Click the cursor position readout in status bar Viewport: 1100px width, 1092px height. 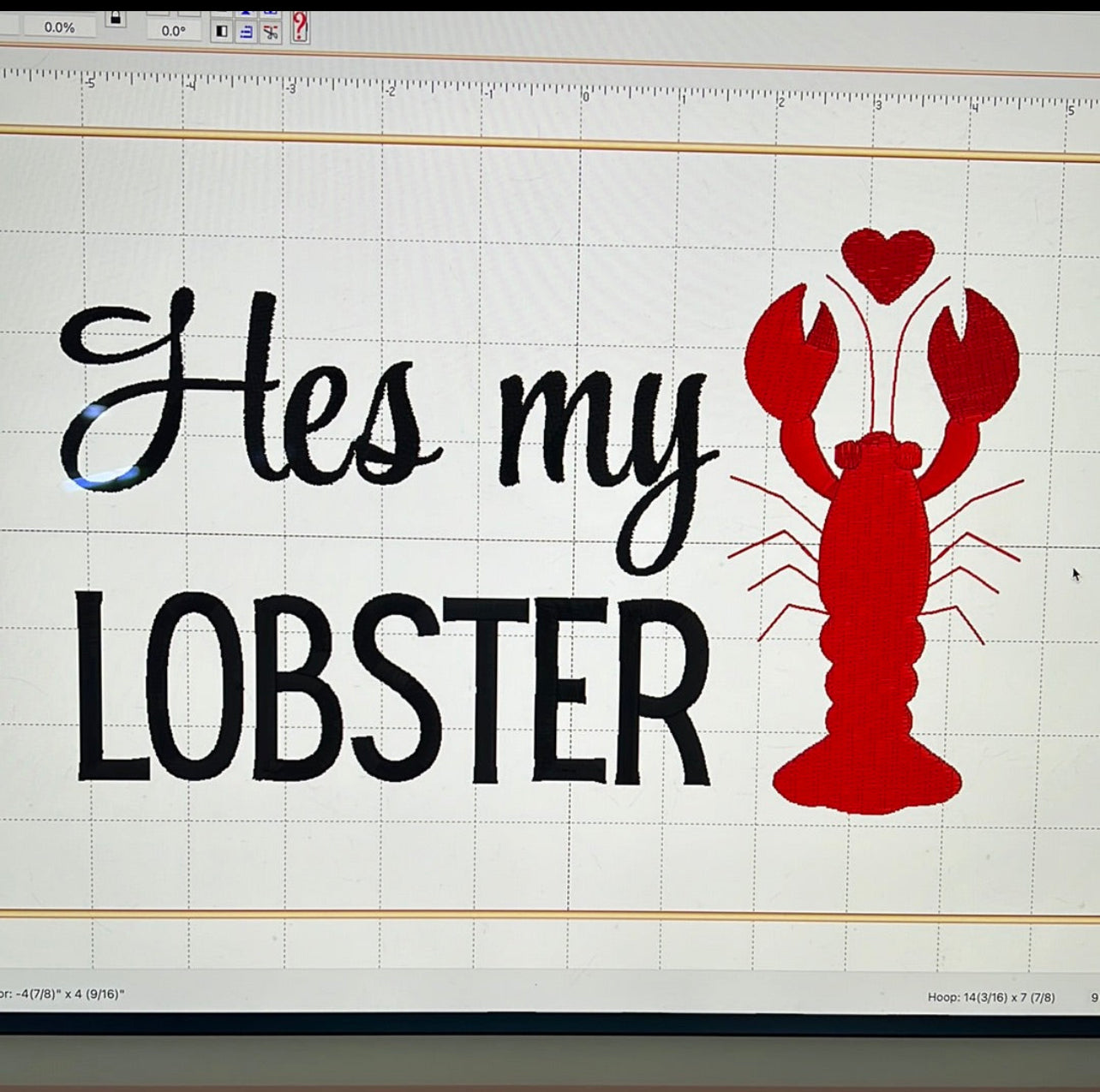pyautogui.click(x=62, y=994)
